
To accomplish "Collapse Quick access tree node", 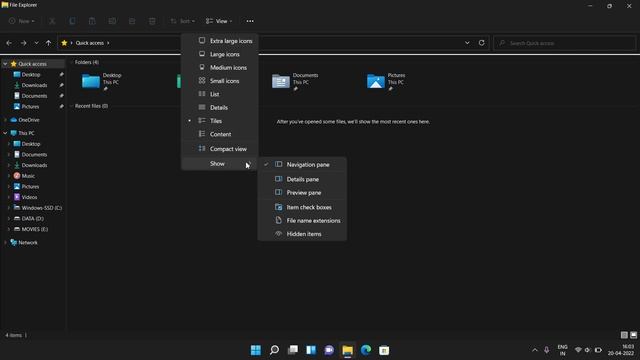I will coord(5,64).
